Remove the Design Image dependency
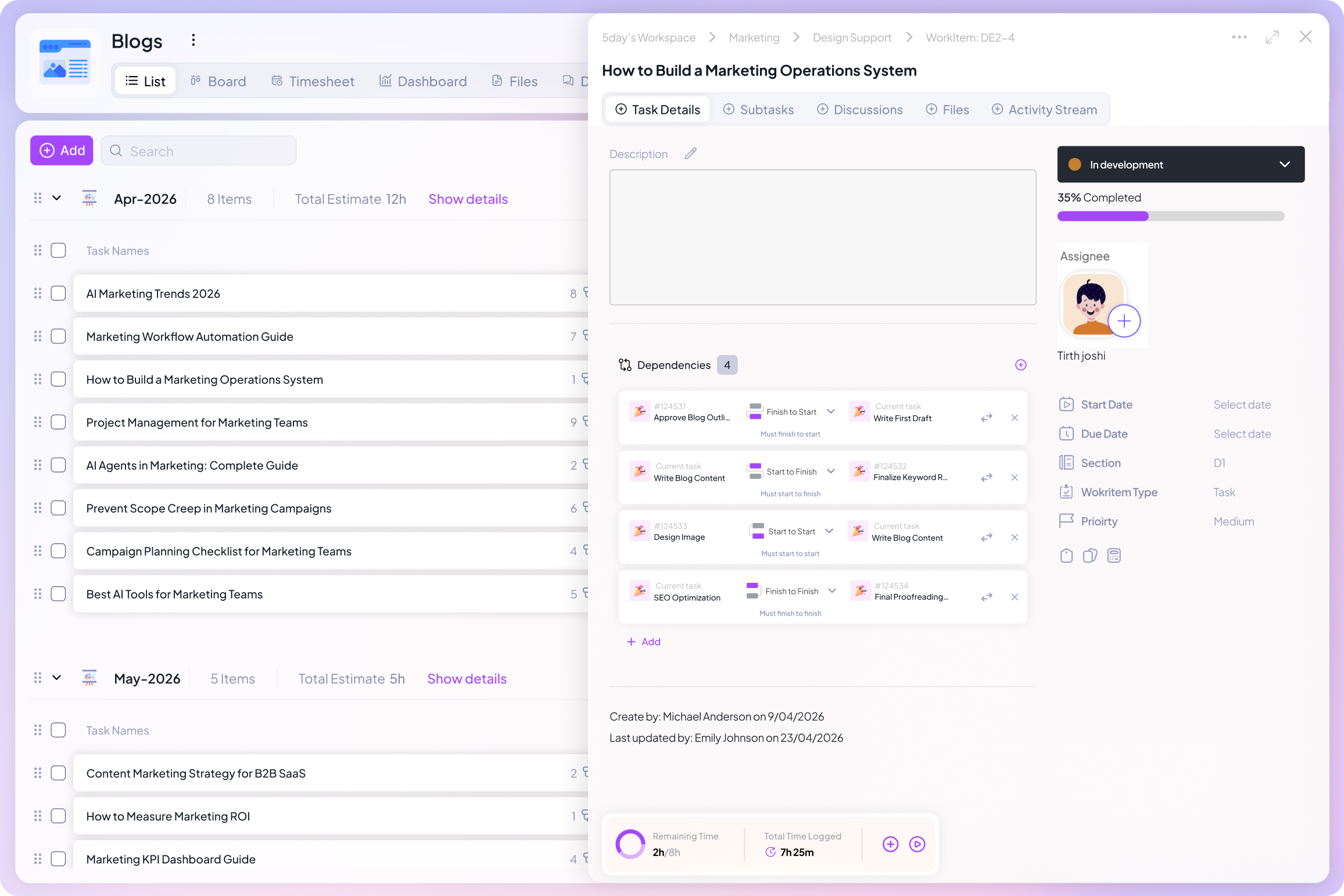Viewport: 1344px width, 896px height. click(x=1015, y=537)
